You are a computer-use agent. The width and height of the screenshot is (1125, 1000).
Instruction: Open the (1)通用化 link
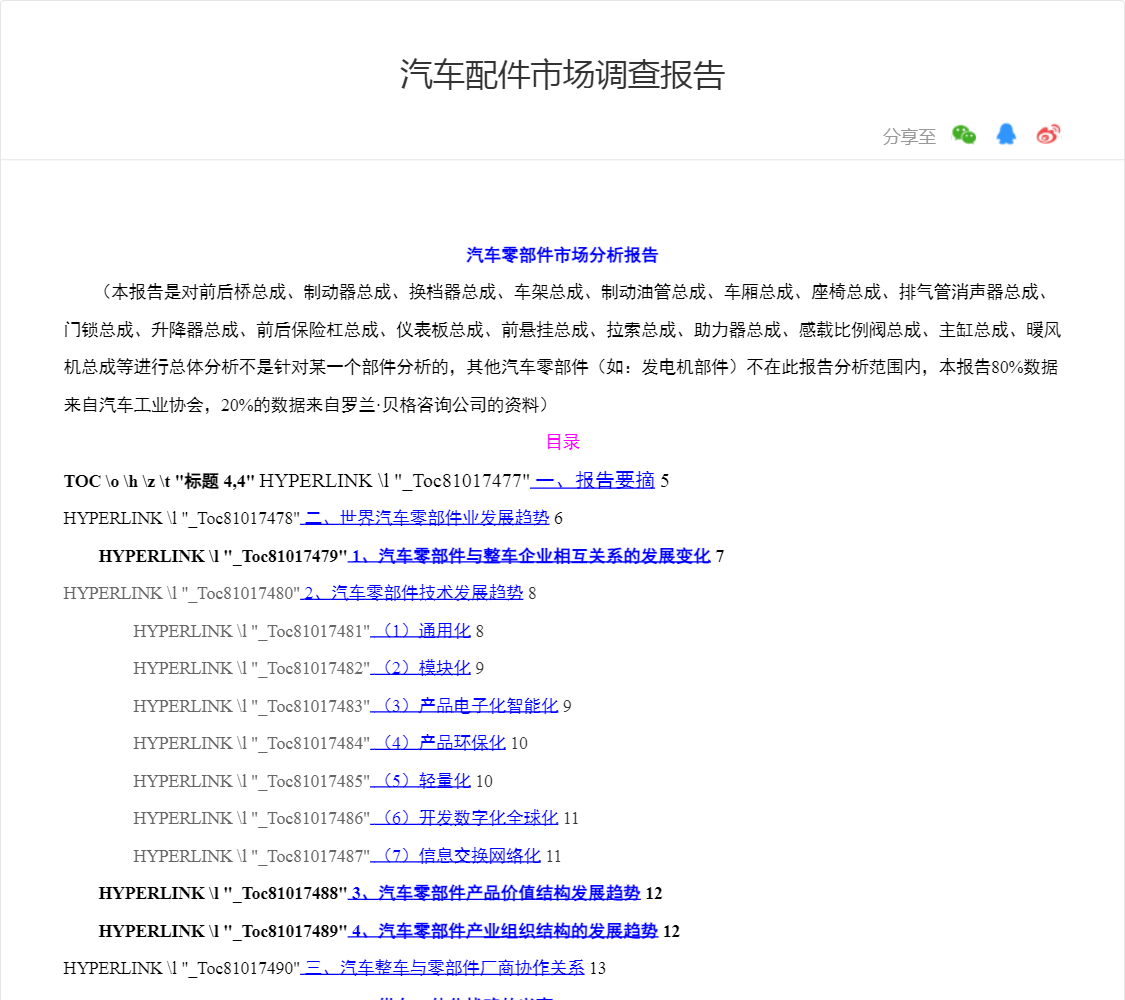click(x=420, y=631)
